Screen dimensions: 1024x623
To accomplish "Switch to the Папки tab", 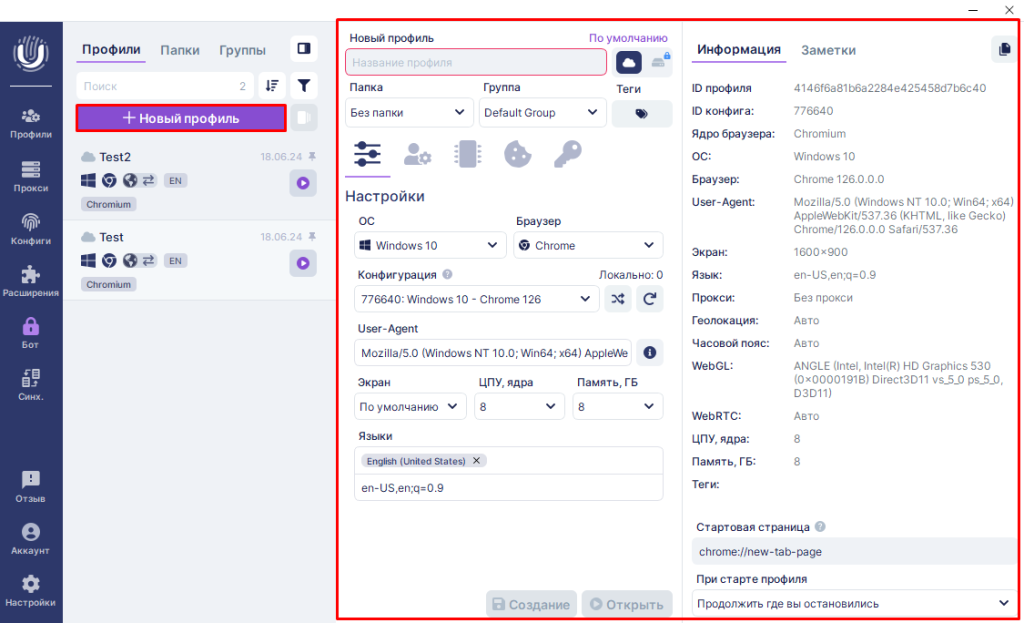I will click(180, 50).
